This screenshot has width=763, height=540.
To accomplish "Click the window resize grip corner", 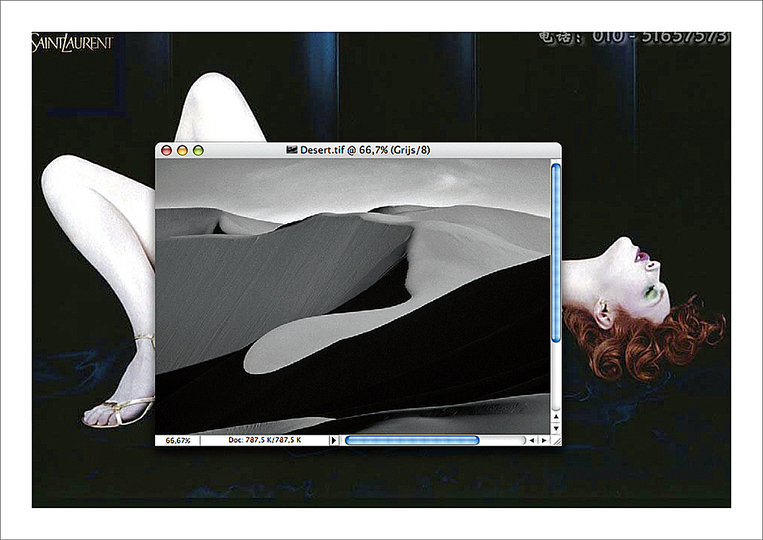I will [x=556, y=440].
